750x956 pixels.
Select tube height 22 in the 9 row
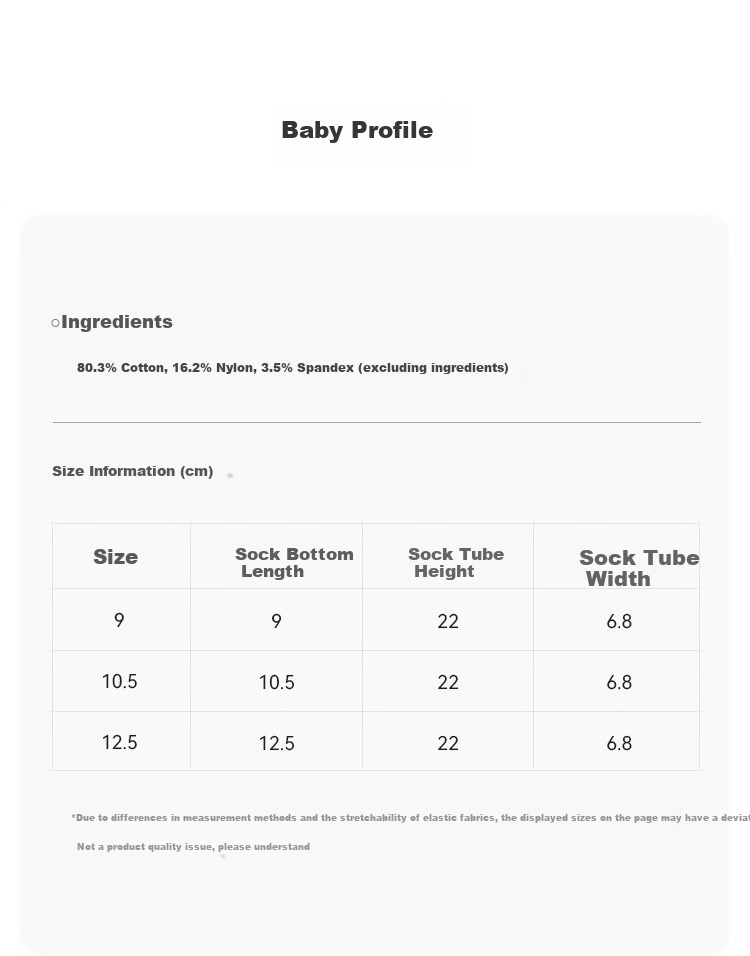pos(448,621)
